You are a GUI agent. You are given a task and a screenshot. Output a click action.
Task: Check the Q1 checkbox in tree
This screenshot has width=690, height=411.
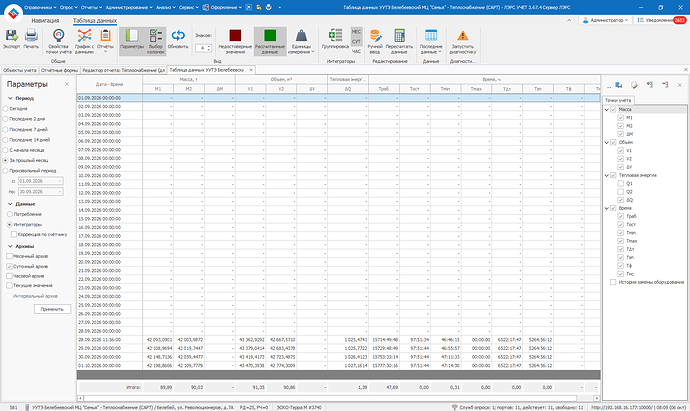(x=620, y=183)
